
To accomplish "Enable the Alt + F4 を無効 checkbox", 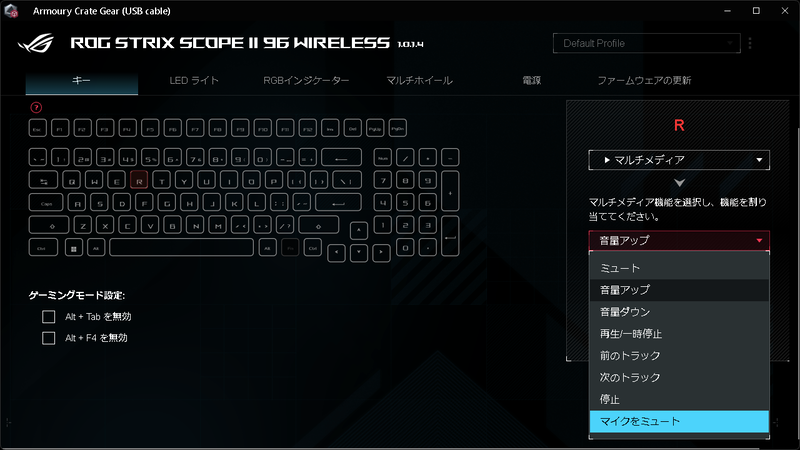I will pyautogui.click(x=48, y=338).
